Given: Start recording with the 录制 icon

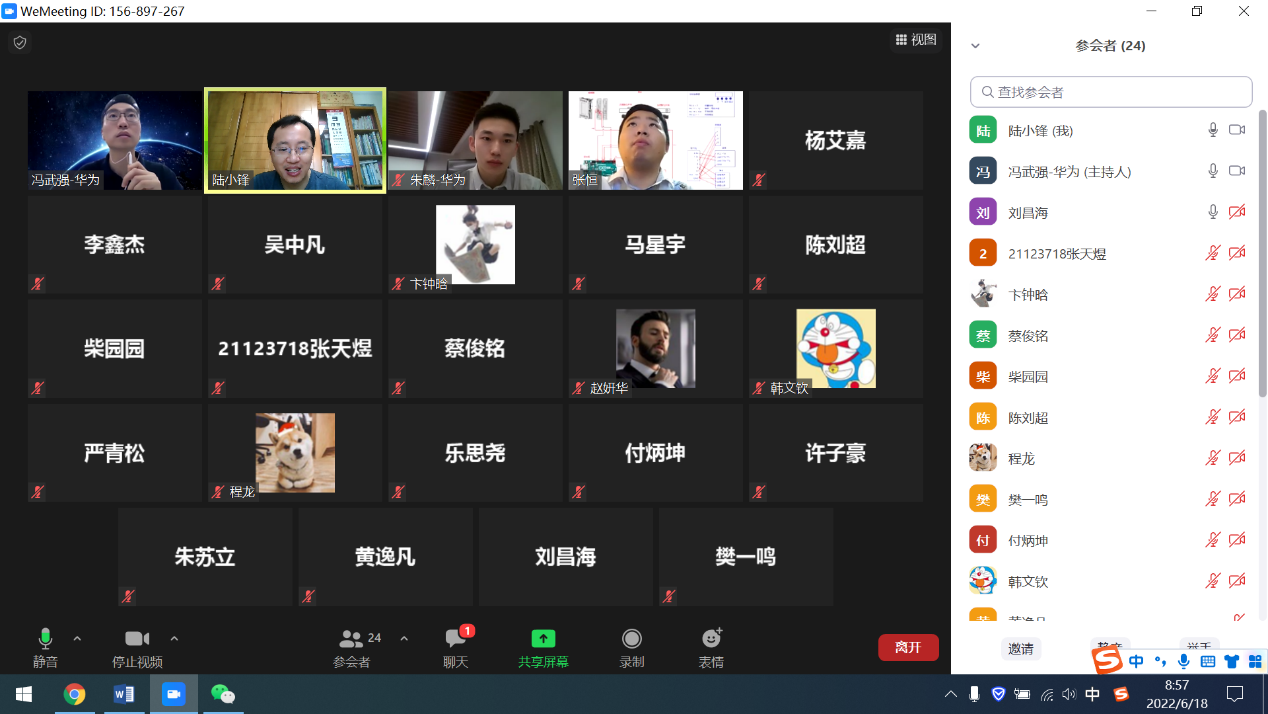Looking at the screenshot, I should coord(631,640).
